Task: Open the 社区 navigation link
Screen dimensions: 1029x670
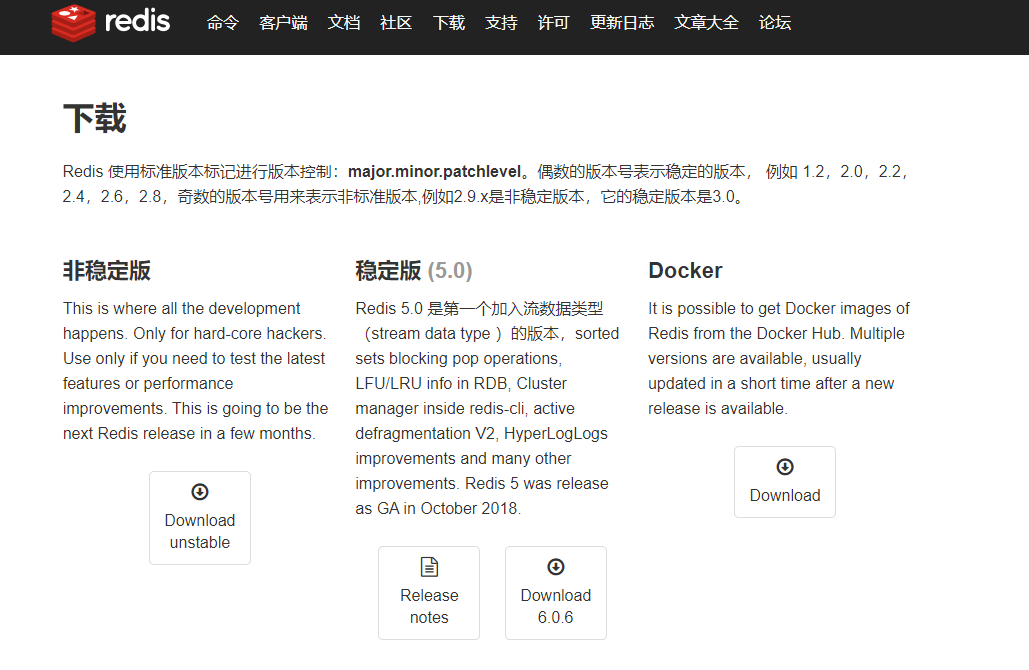Action: 396,23
